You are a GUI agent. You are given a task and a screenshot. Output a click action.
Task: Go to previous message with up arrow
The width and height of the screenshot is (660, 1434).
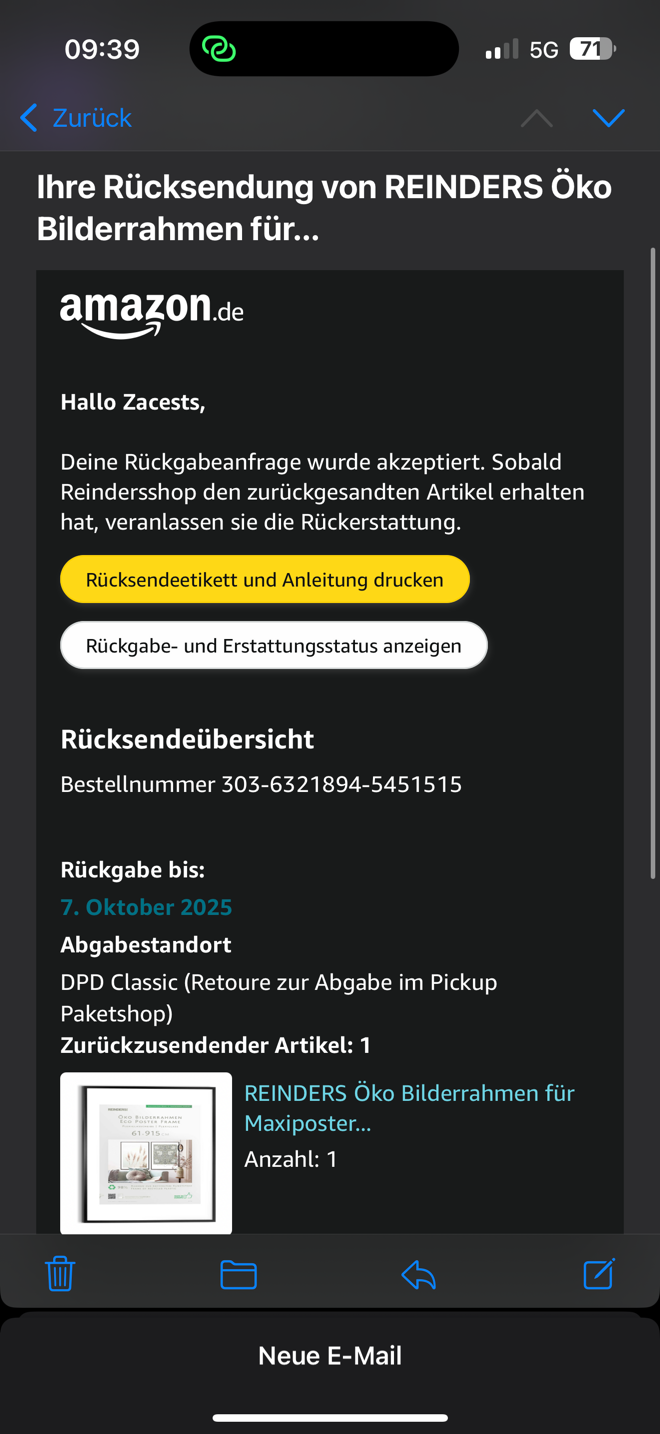point(537,118)
